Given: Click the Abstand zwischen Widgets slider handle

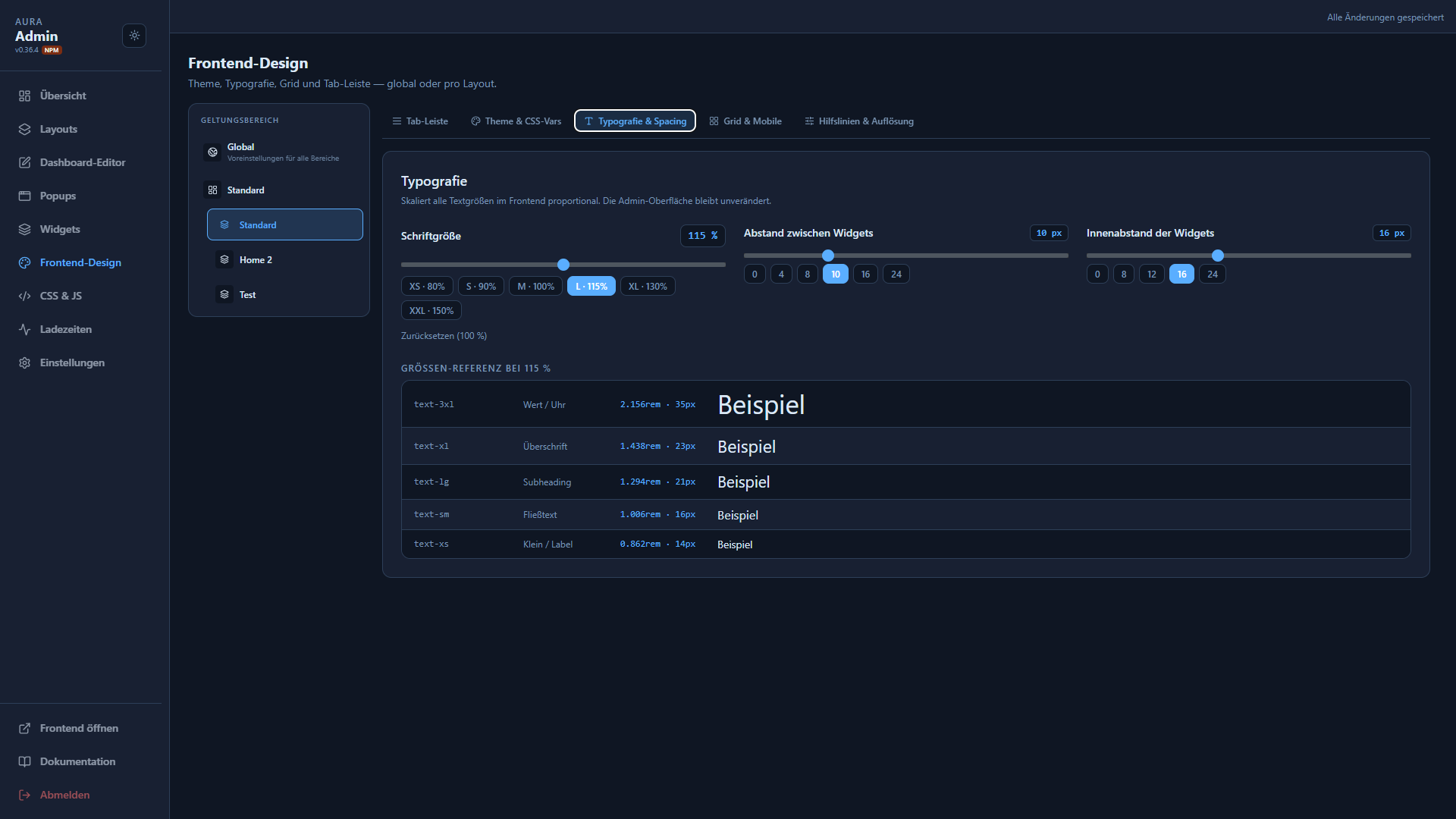Looking at the screenshot, I should [828, 256].
